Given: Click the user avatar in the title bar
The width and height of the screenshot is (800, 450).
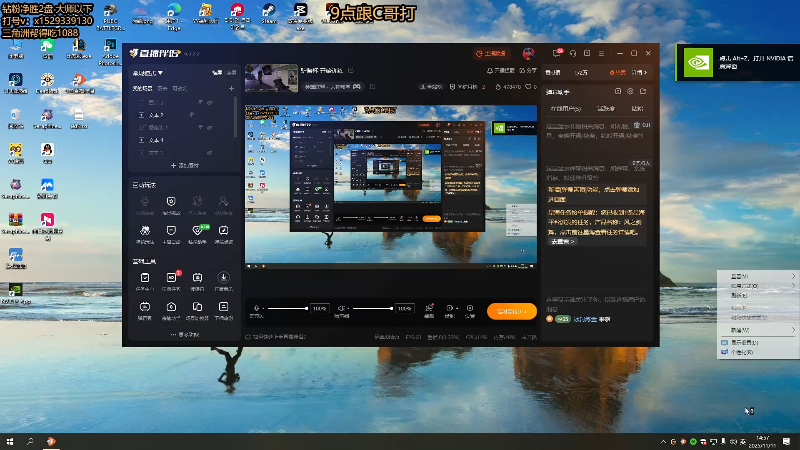Looking at the screenshot, I should coord(529,53).
